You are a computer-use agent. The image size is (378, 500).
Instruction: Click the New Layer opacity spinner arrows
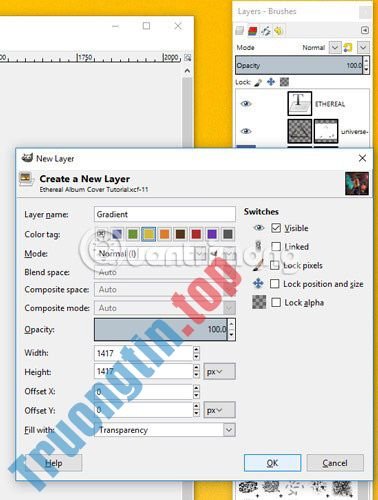coord(231,329)
